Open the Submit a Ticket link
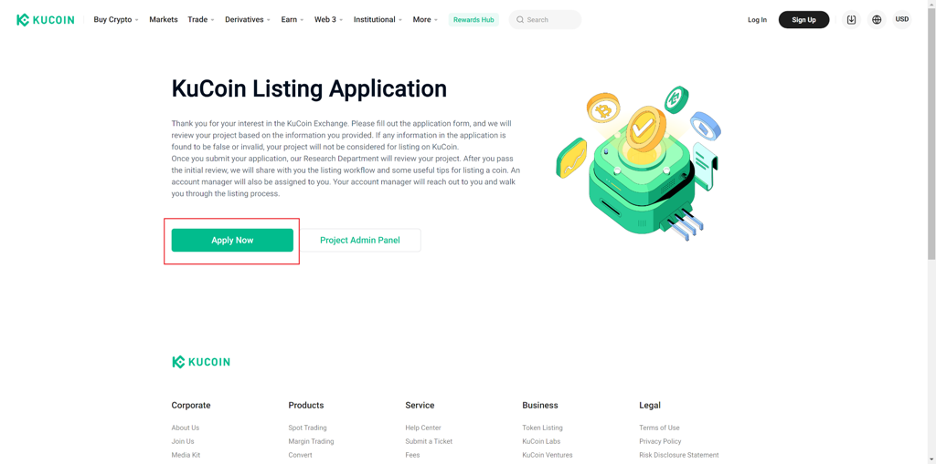Viewport: 936px width, 464px height. 429,441
